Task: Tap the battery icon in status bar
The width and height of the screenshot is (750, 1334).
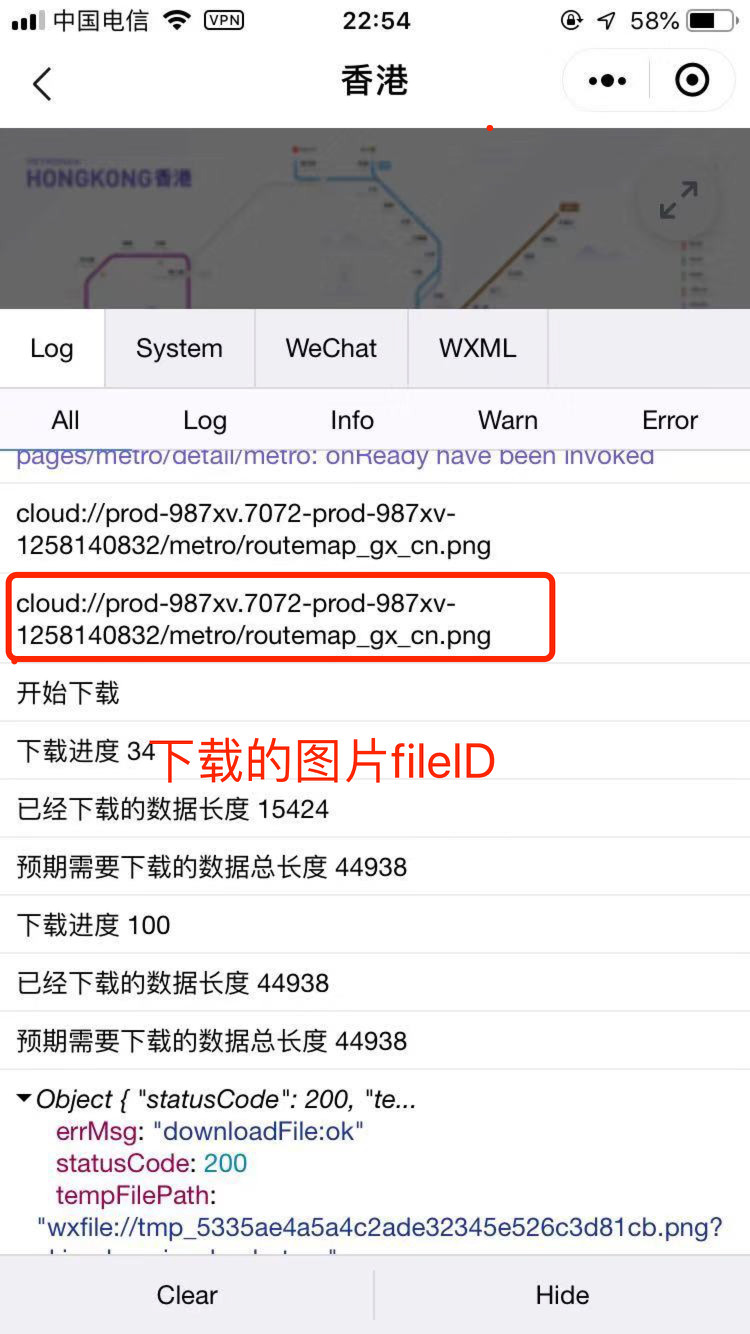Action: tap(713, 20)
